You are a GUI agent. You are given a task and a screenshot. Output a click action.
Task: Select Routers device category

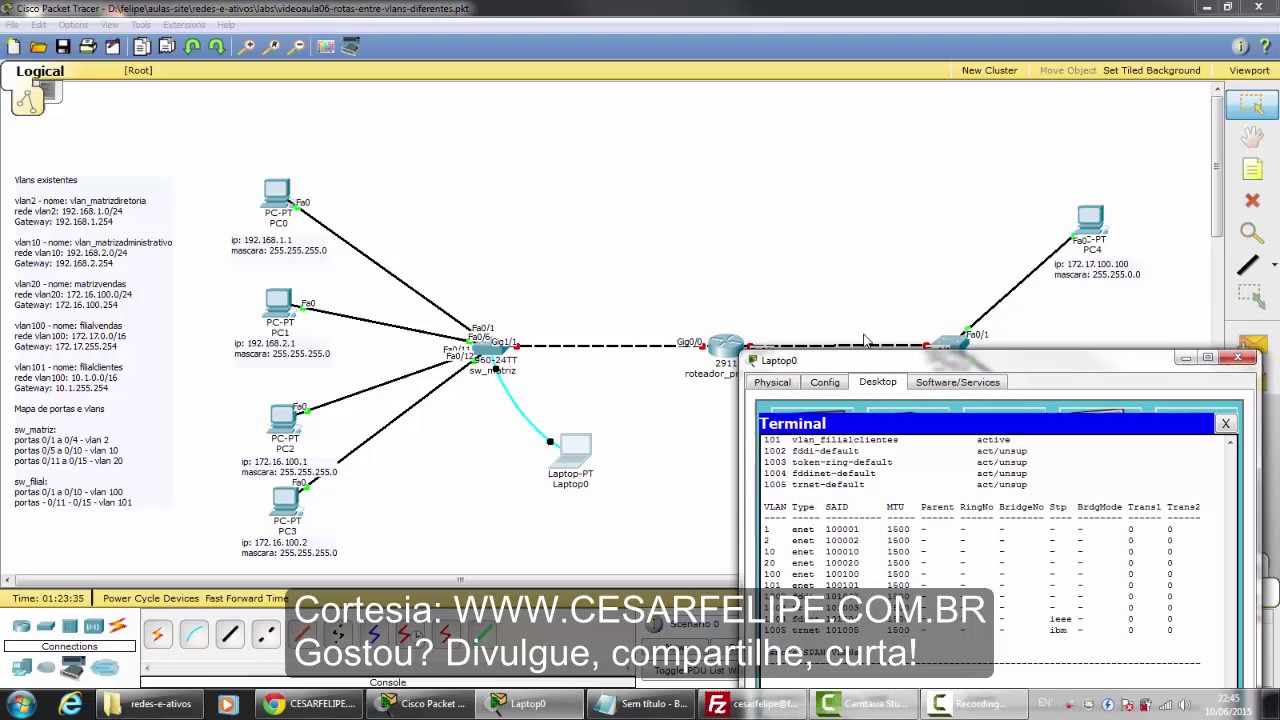tap(21, 626)
